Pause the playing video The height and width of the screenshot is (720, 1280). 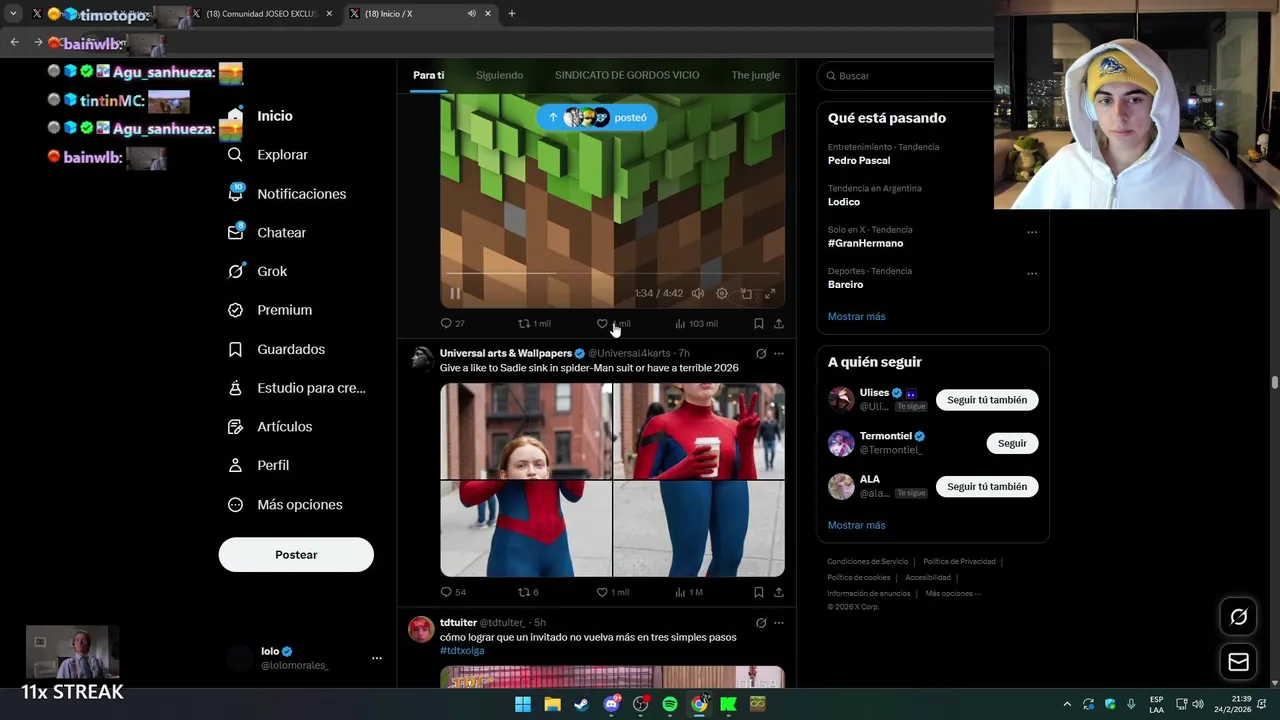pos(455,294)
